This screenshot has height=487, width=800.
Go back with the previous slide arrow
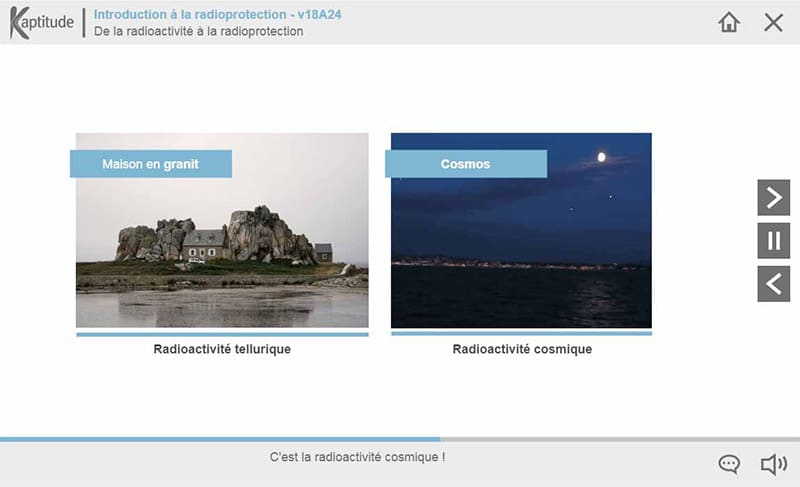pyautogui.click(x=773, y=284)
